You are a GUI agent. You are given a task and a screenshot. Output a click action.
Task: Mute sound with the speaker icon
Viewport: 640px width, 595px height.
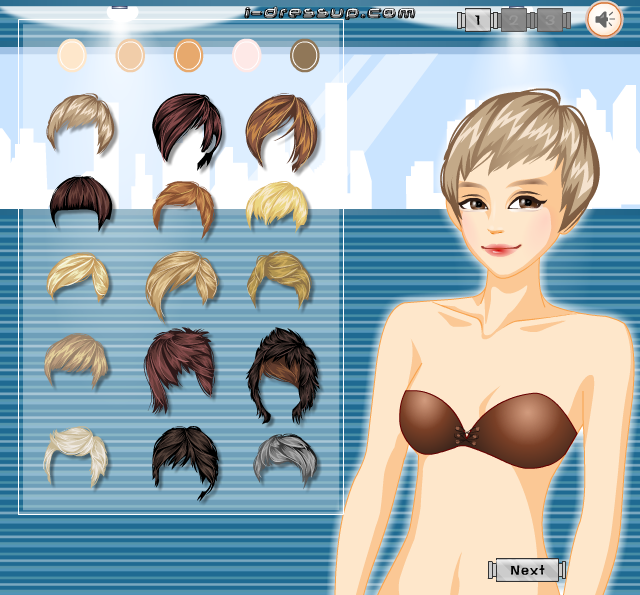[604, 19]
